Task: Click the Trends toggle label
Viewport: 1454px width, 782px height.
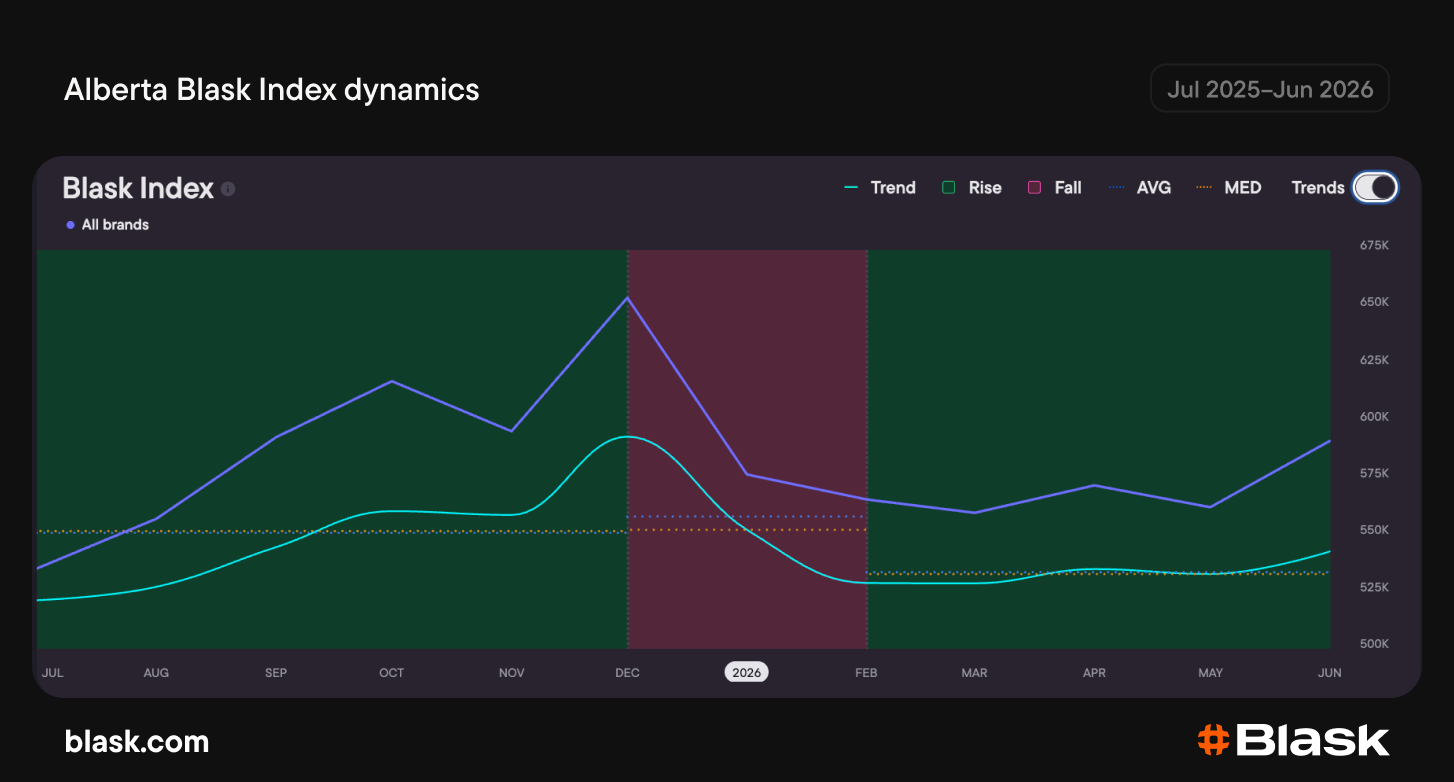Action: (x=1318, y=188)
